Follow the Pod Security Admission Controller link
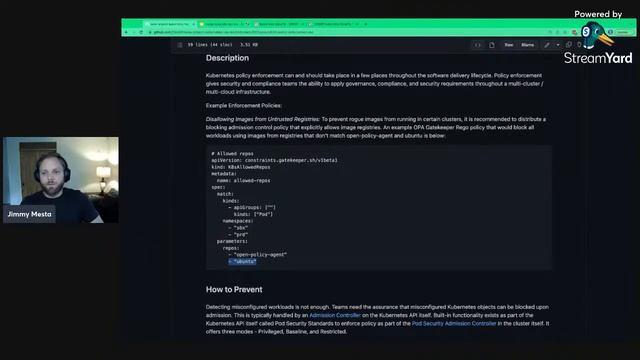640x360 pixels. [454, 323]
